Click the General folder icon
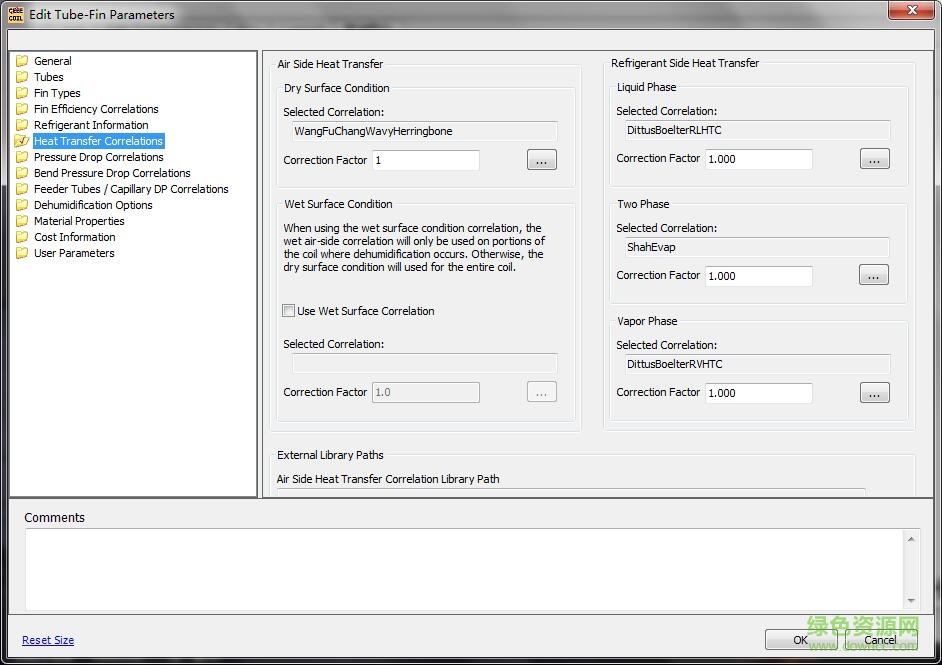The width and height of the screenshot is (942, 665). pos(22,61)
